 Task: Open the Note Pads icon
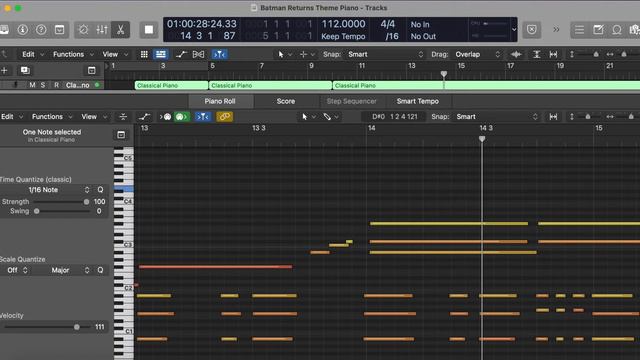598,29
